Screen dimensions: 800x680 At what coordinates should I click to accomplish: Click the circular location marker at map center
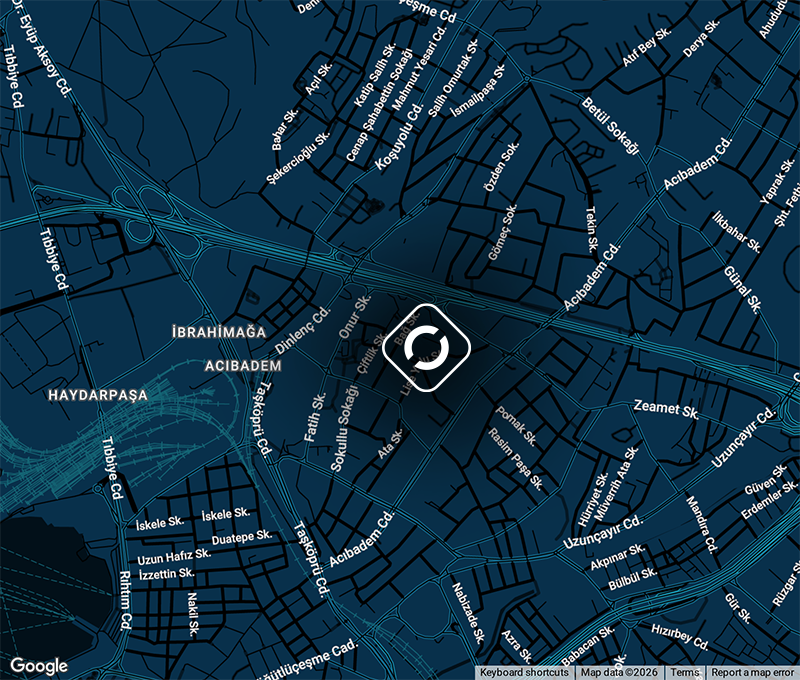coord(427,347)
